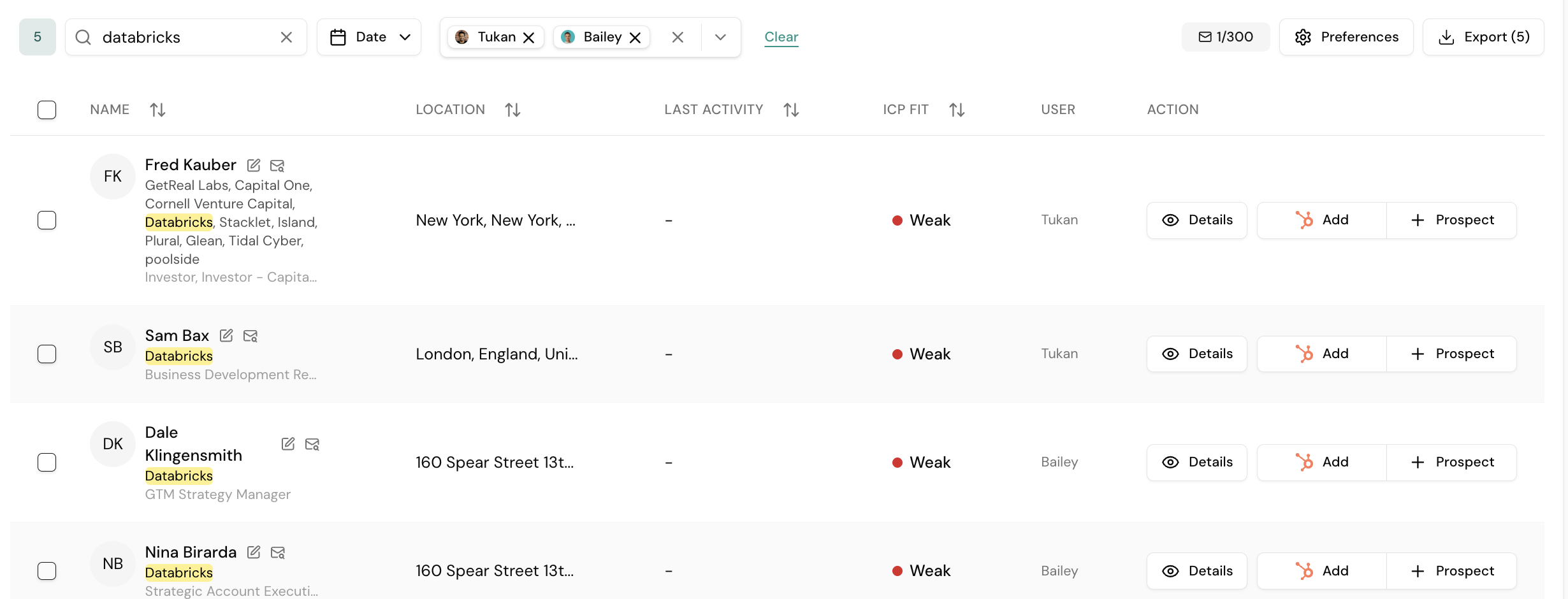1568x599 pixels.
Task: Click the pencil edit icon next to Fred Kauber
Action: click(254, 164)
